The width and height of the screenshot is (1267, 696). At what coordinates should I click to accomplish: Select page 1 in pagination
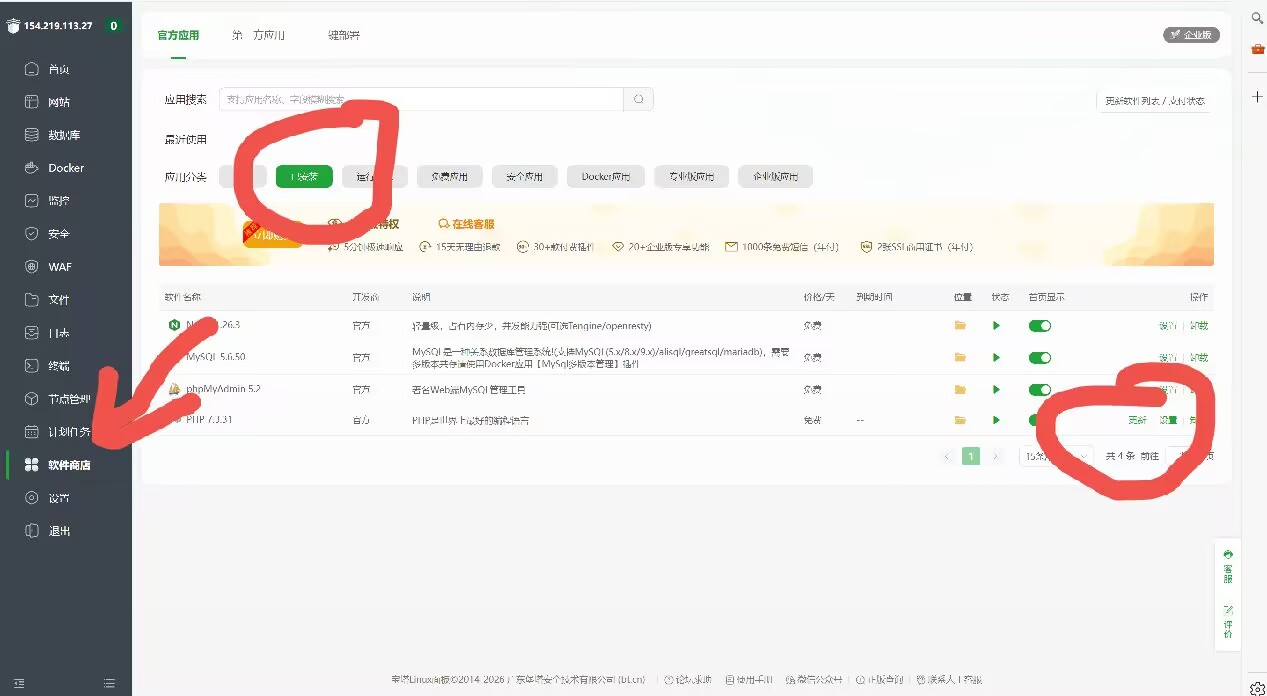tap(970, 455)
